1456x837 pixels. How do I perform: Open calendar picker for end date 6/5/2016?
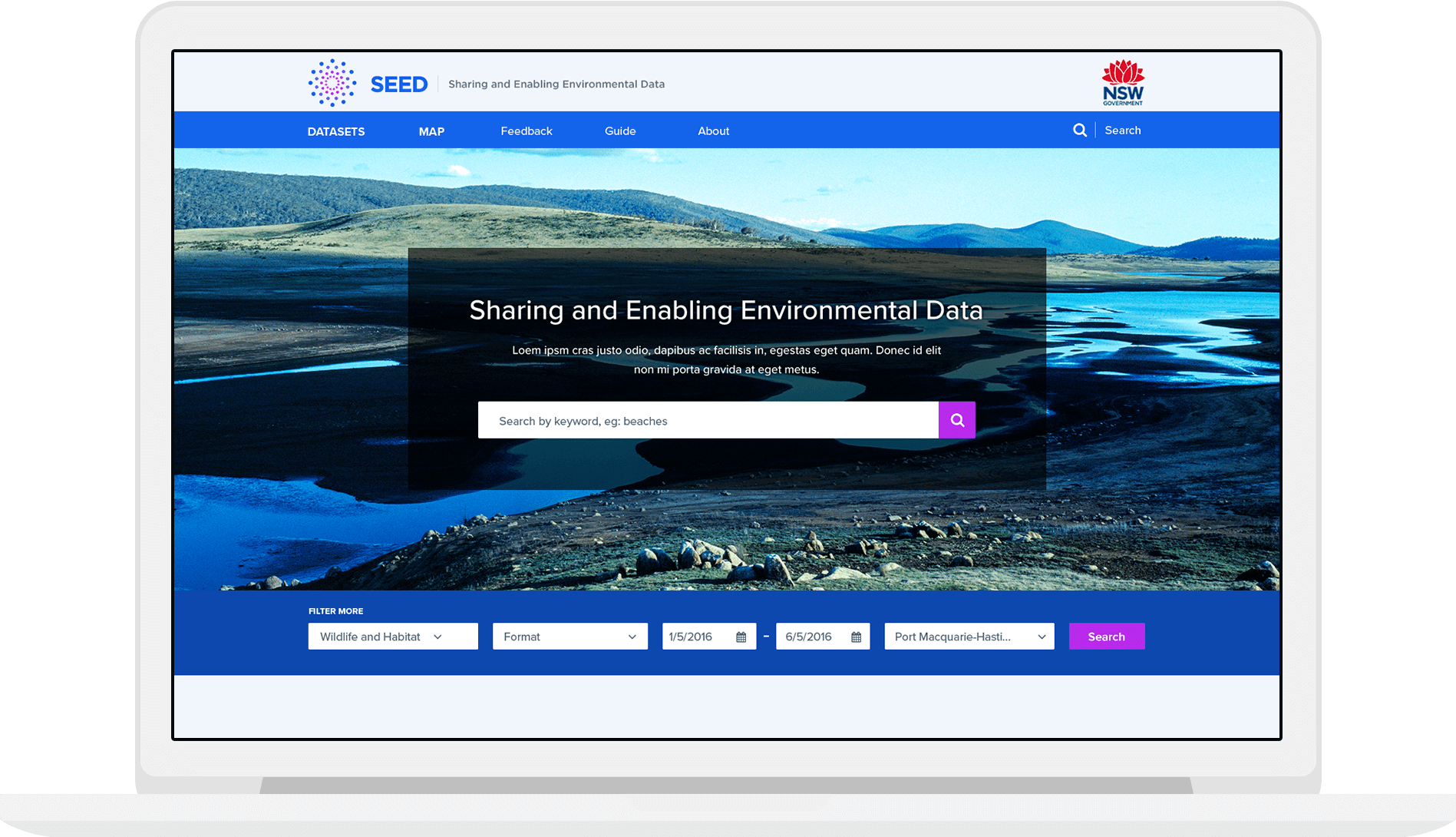coord(856,637)
